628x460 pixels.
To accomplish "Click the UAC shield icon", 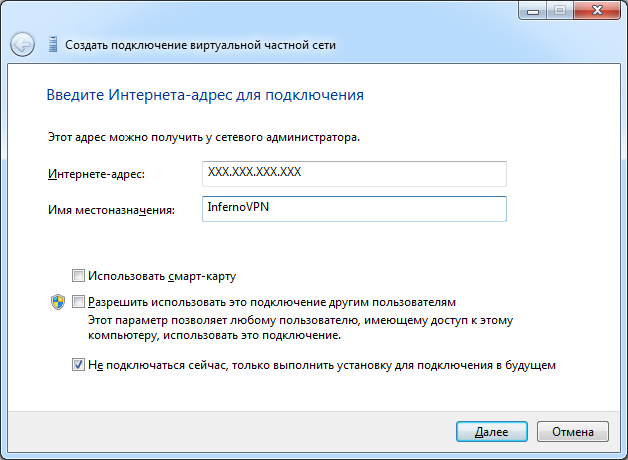I will click(58, 302).
